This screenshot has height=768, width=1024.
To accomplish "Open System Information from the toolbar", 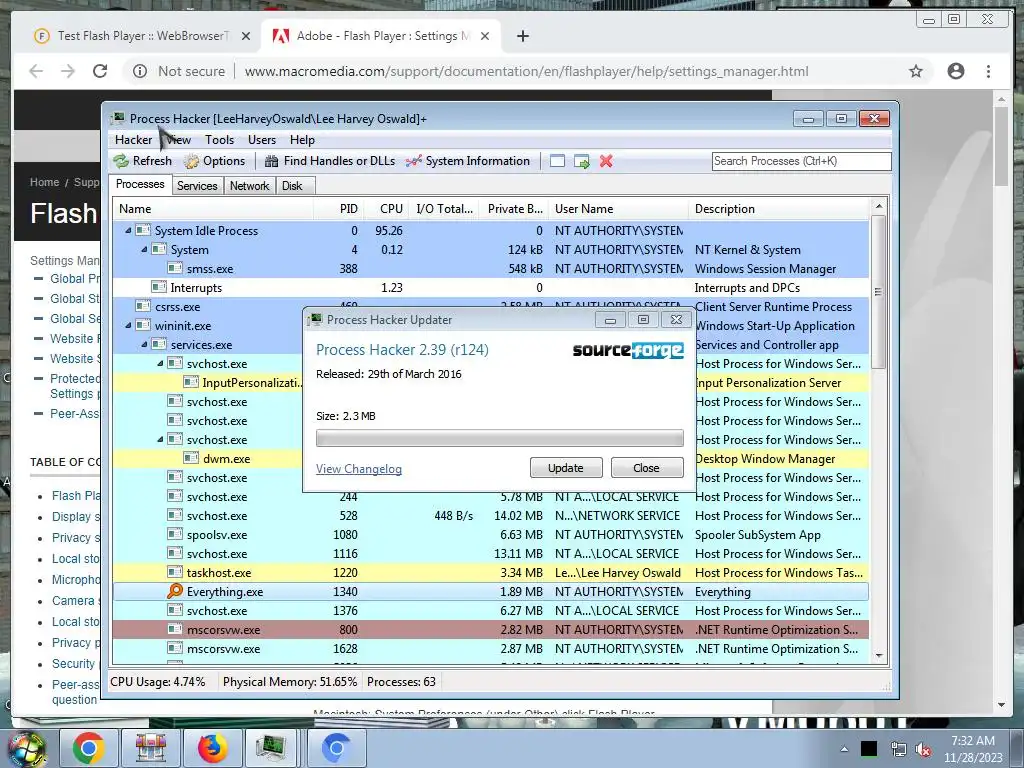I will pos(468,161).
